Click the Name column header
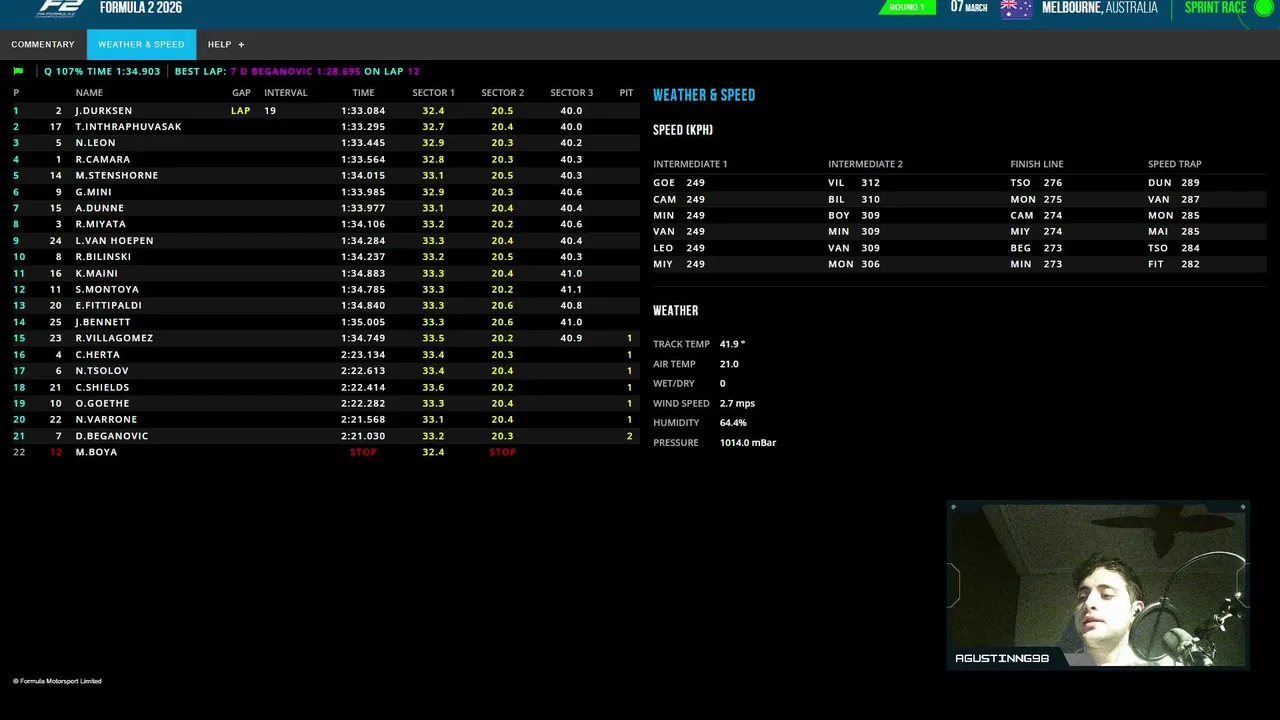 pyautogui.click(x=89, y=93)
